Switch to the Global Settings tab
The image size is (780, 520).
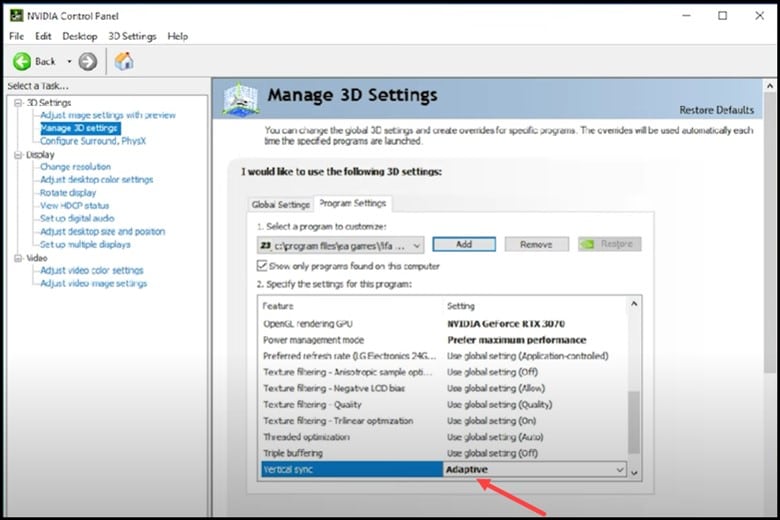280,204
